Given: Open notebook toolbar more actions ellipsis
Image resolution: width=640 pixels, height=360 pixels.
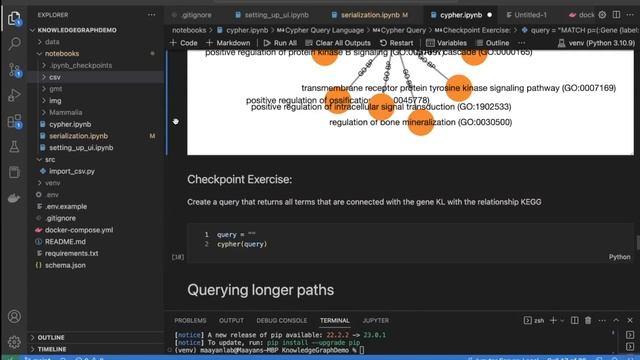Looking at the screenshot, I should 521,43.
